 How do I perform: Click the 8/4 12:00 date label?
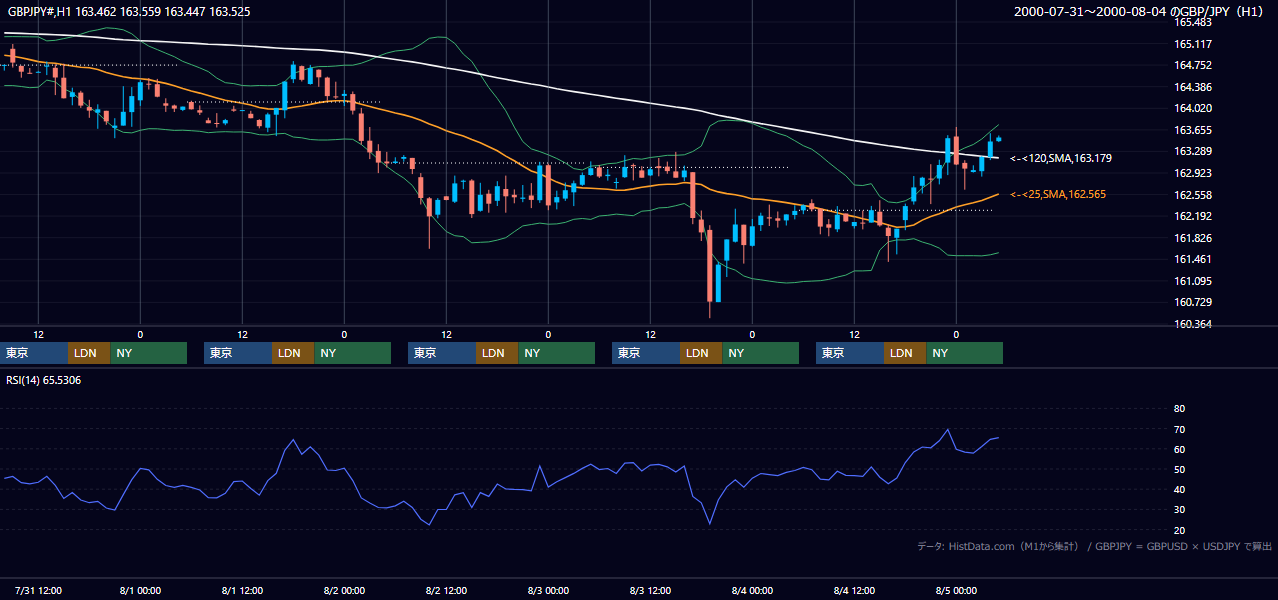pos(855,591)
